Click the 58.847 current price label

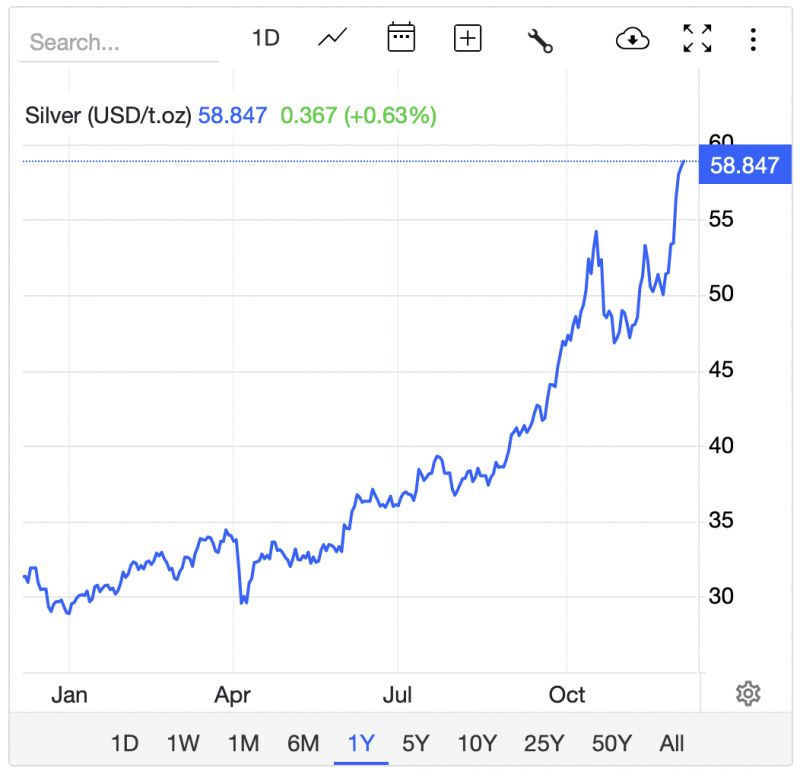744,166
